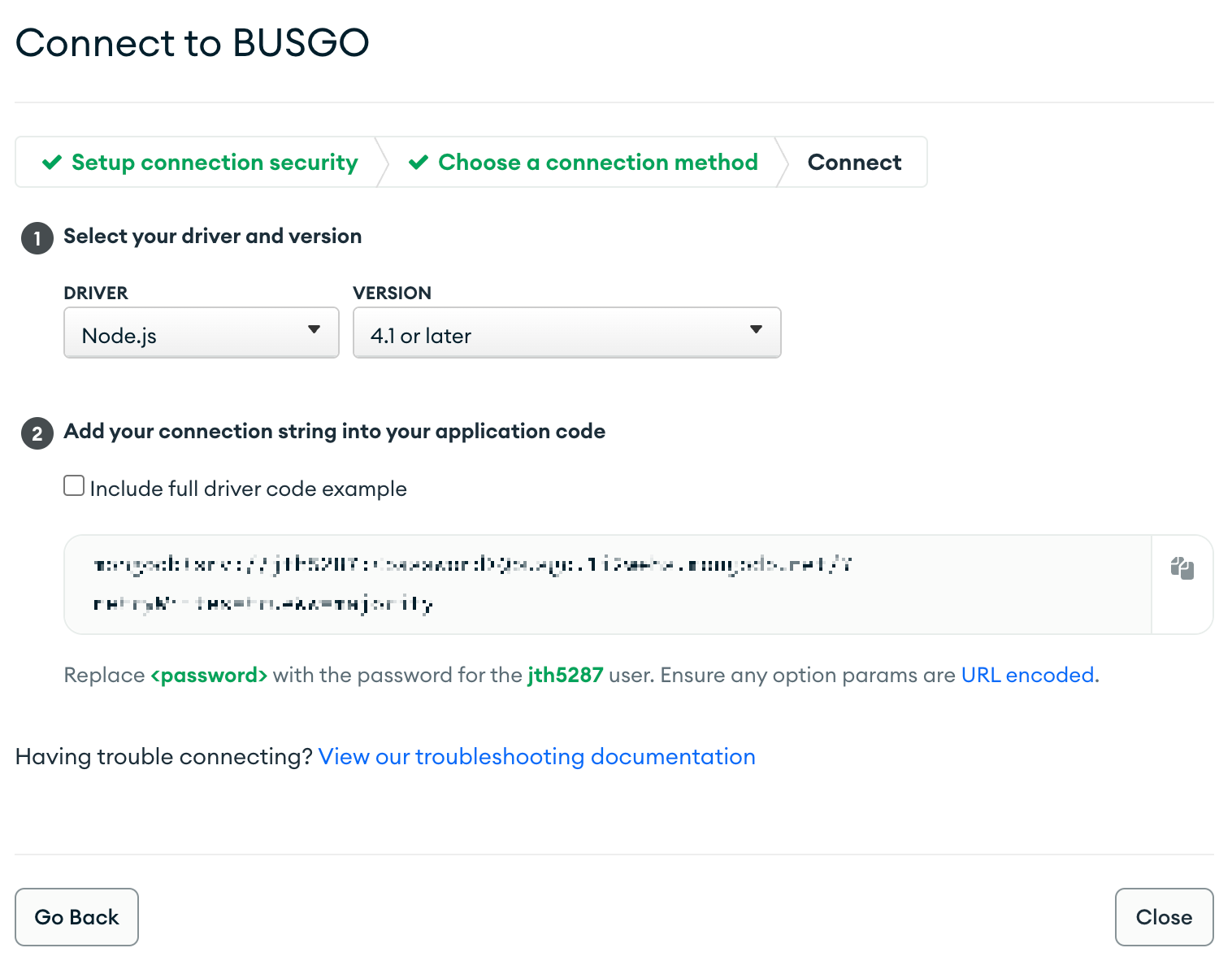Viewport: 1232px width, 961px height.
Task: Open the URL encoded link
Action: coord(1028,675)
